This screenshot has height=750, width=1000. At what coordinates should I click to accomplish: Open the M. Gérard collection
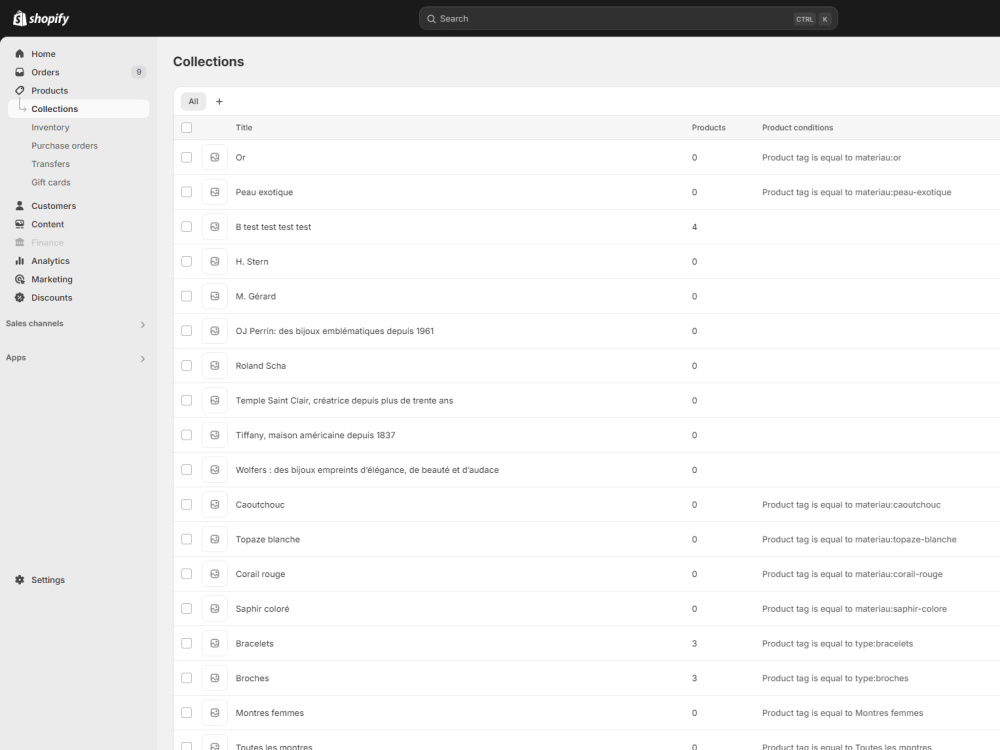click(256, 296)
